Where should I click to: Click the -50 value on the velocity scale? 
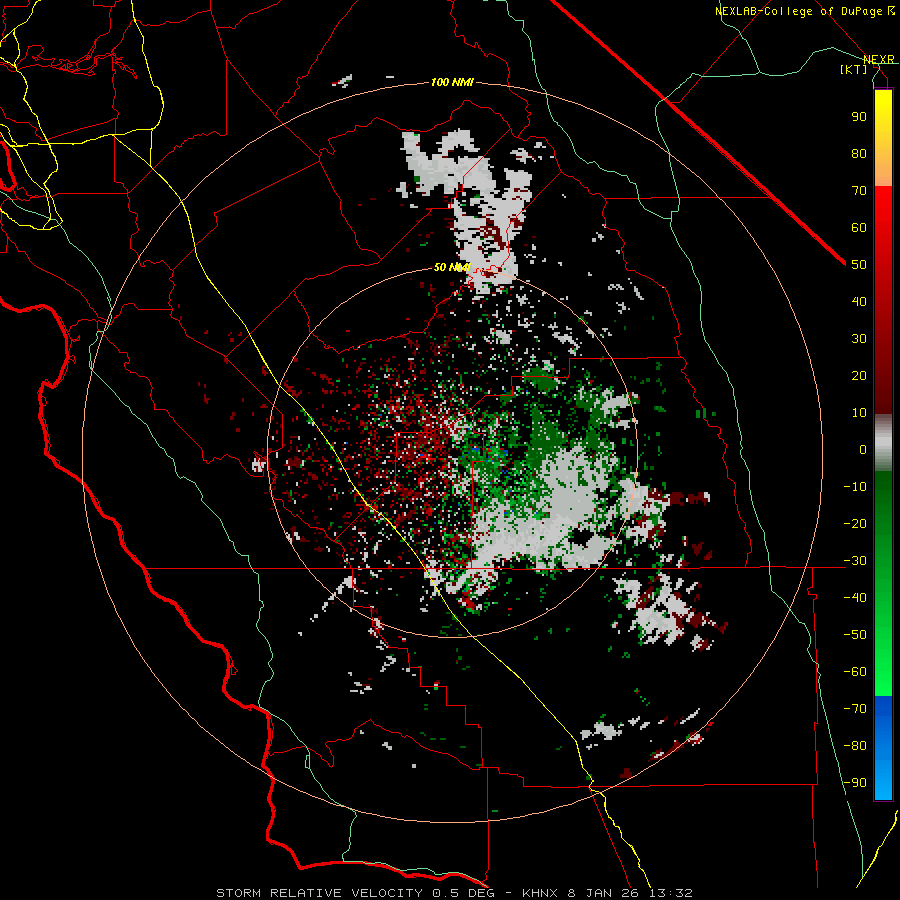tap(855, 634)
